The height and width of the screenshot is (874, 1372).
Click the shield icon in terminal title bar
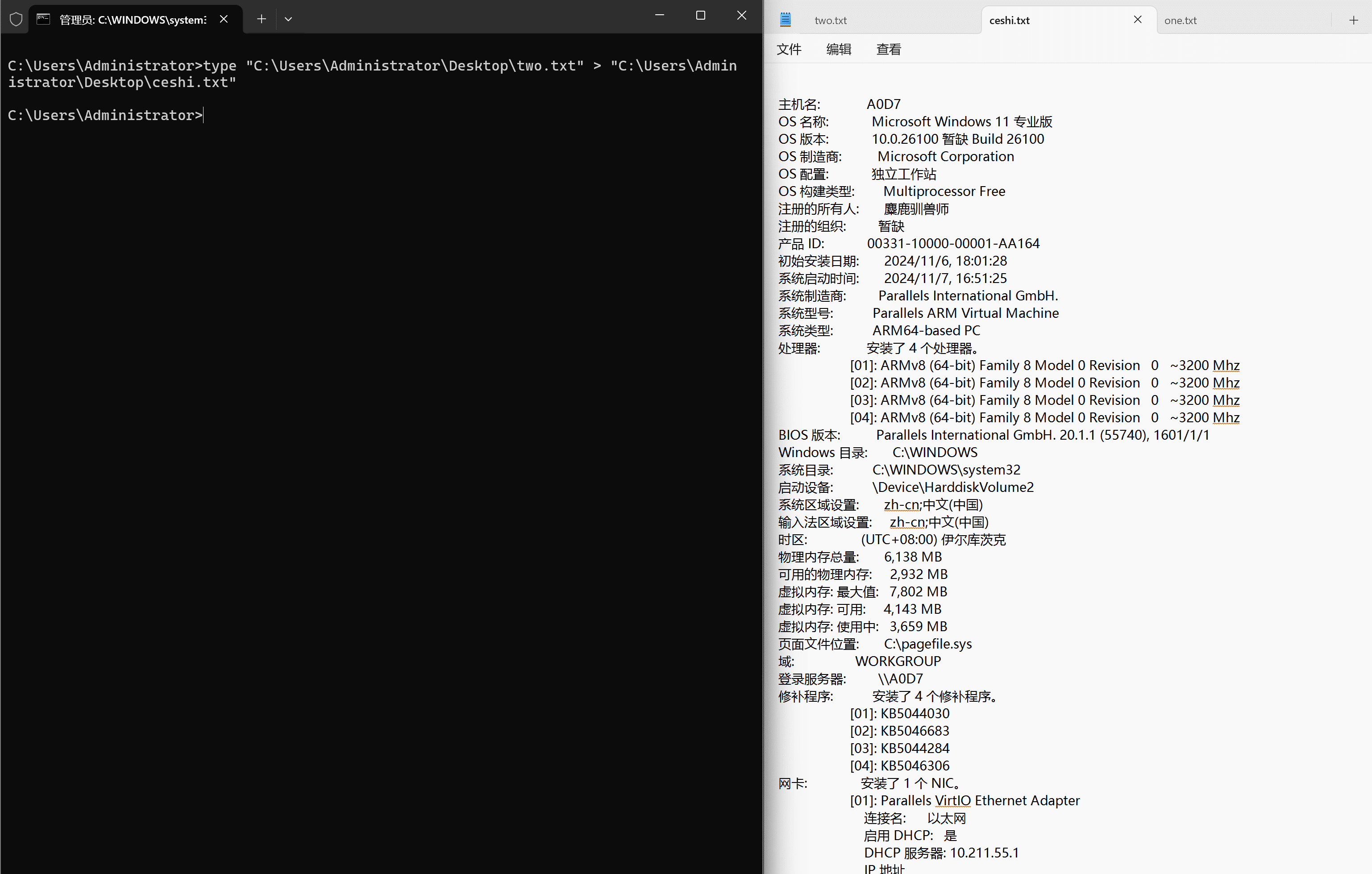point(16,19)
